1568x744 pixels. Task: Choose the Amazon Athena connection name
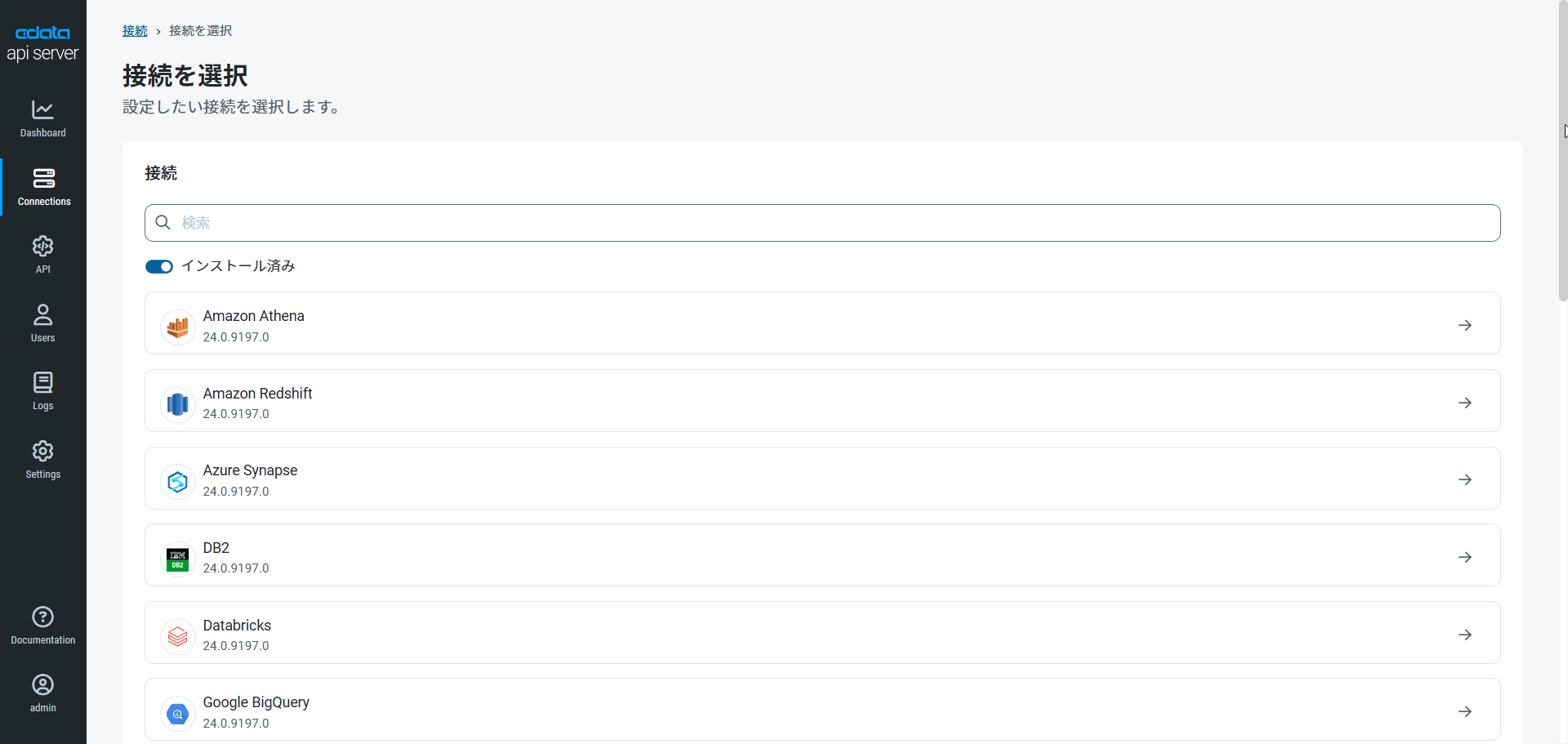coord(253,316)
